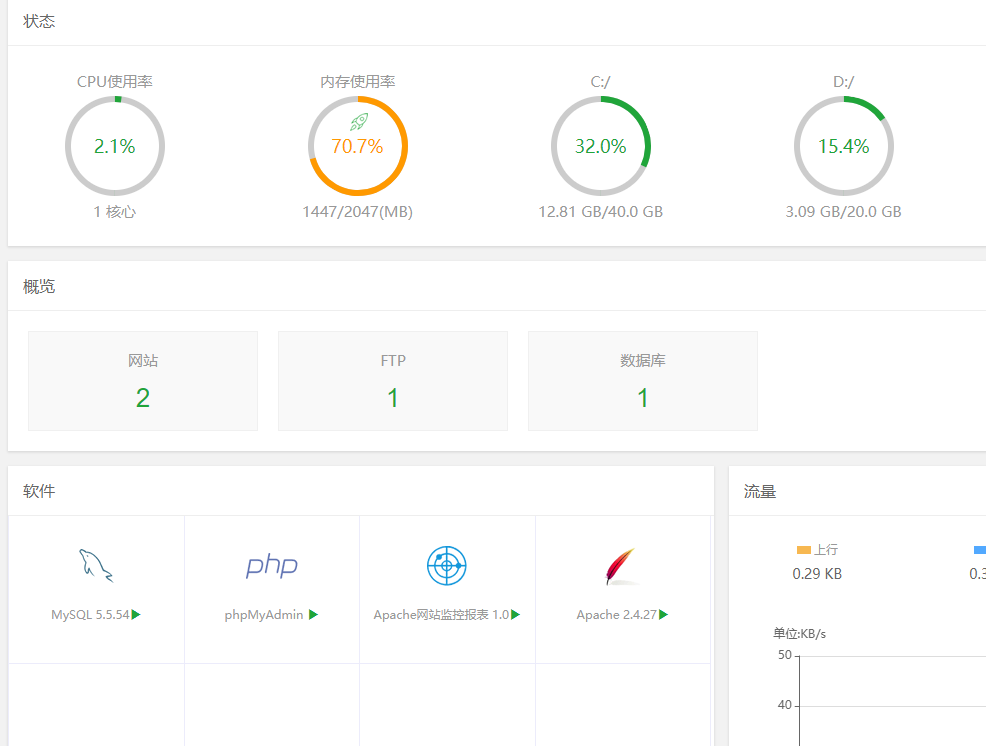The height and width of the screenshot is (746, 986).
Task: Open the Apache 2.4.27 link
Action: pyautogui.click(x=617, y=615)
